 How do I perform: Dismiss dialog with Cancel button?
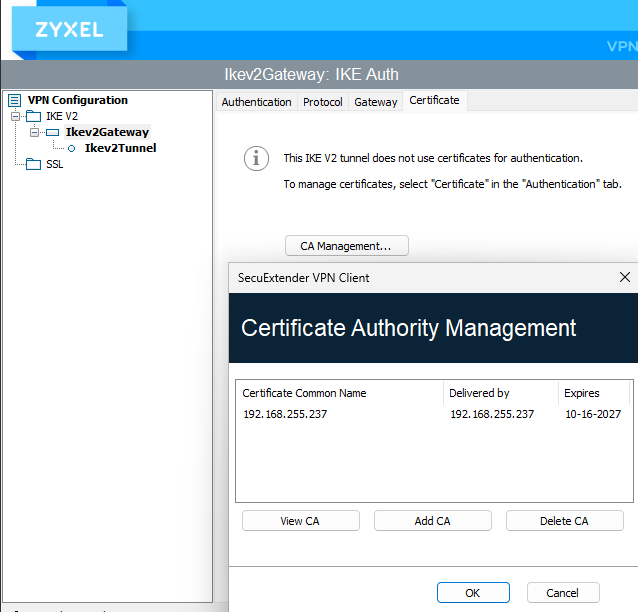[x=563, y=593]
